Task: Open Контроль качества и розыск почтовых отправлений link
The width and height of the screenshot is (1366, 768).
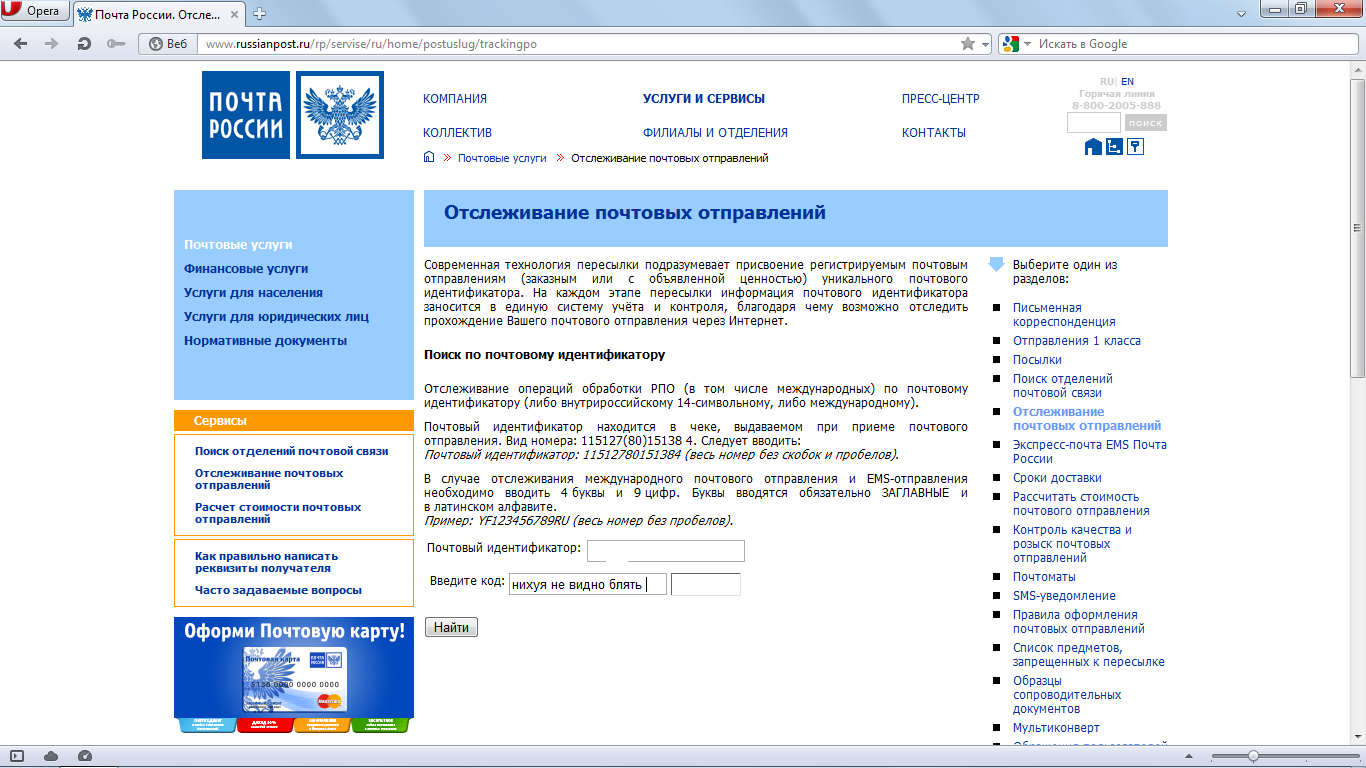Action: [1072, 544]
